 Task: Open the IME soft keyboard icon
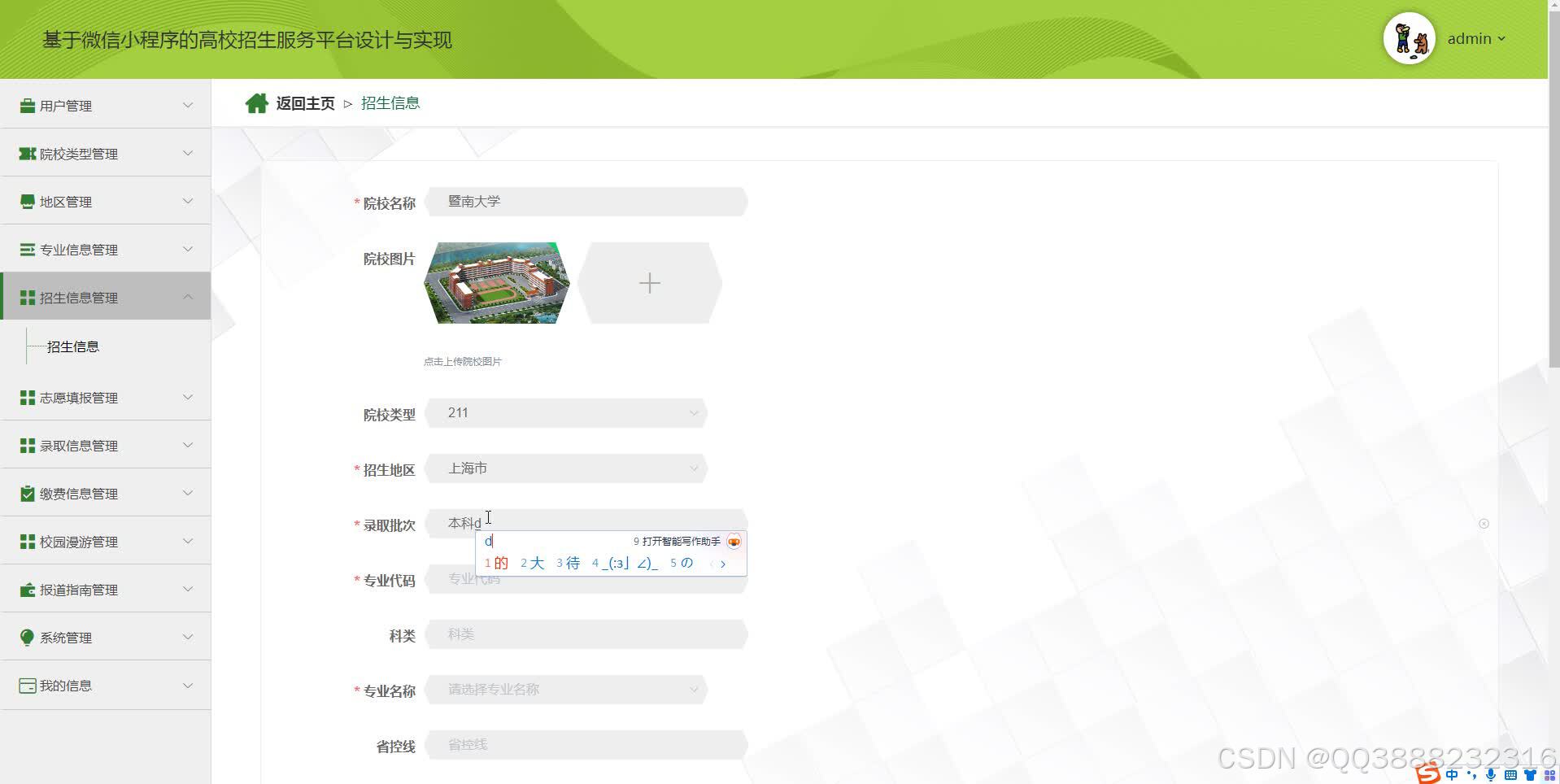[1510, 775]
